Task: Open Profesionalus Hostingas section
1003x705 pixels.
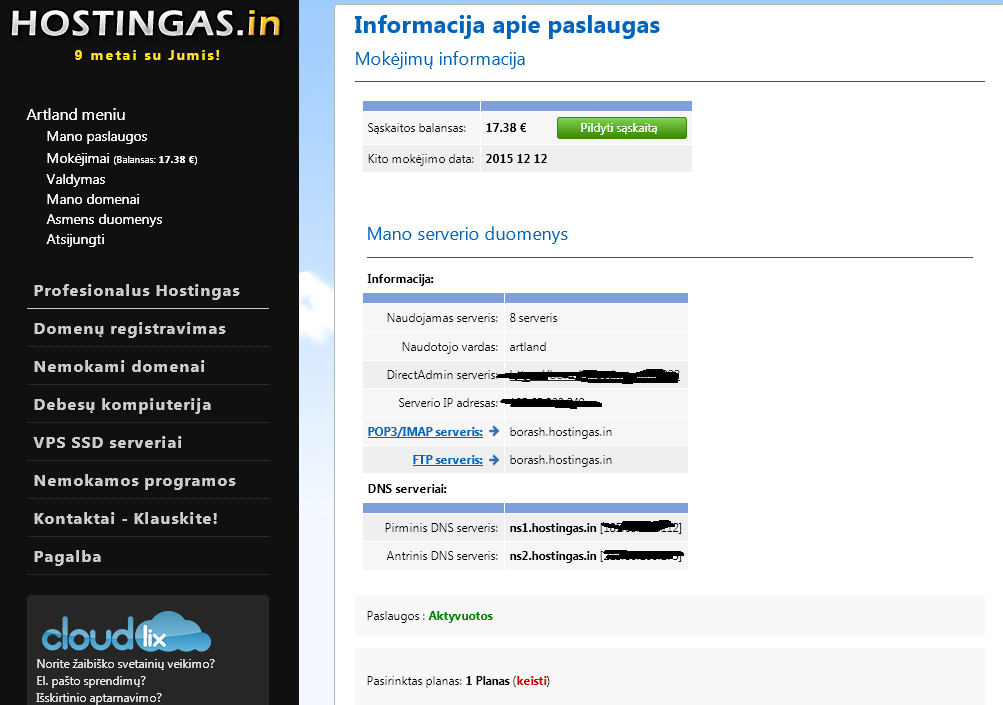Action: [137, 291]
